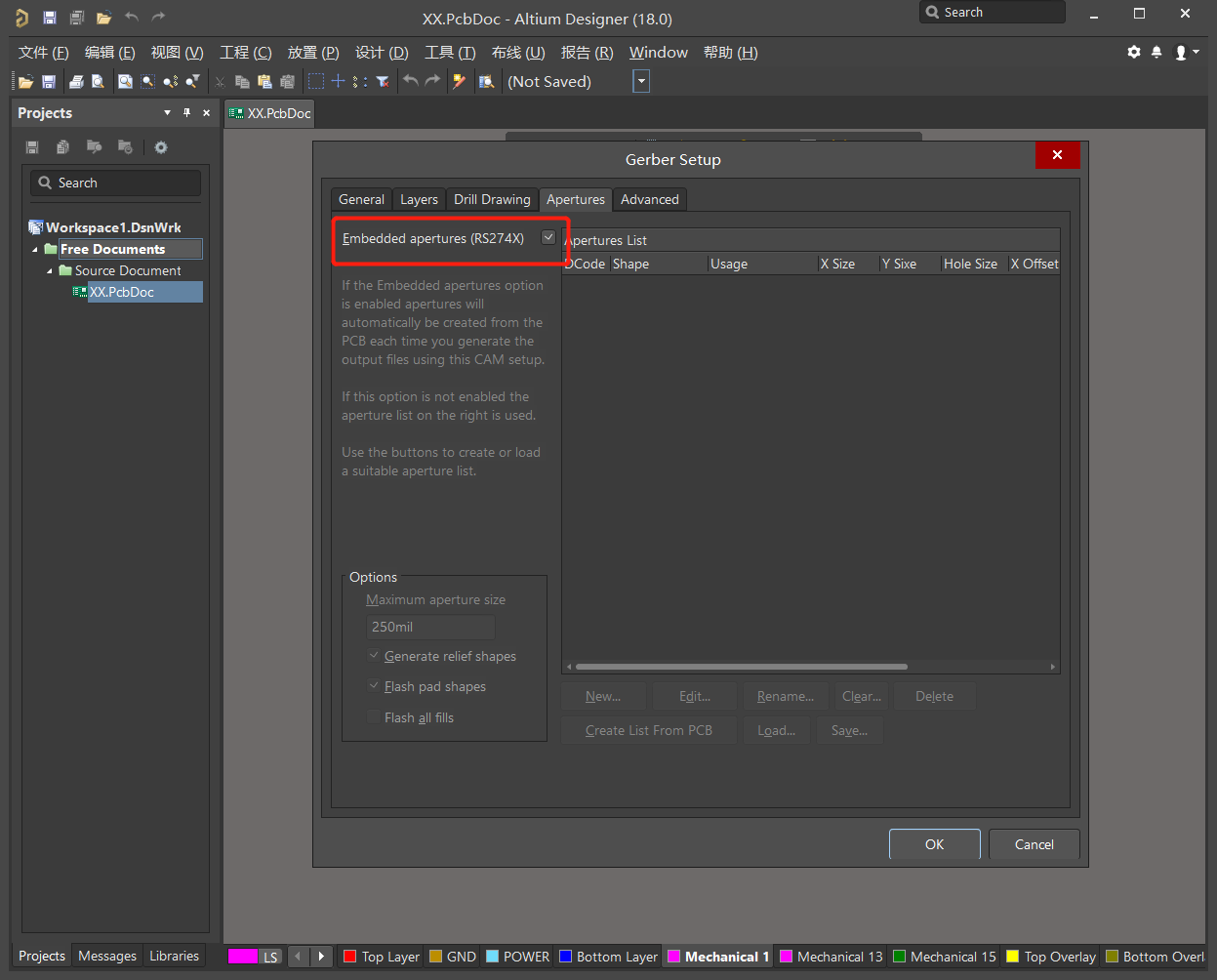This screenshot has width=1217, height=980.
Task: Toggle the Flash pad shapes checkbox
Action: pyautogui.click(x=373, y=686)
